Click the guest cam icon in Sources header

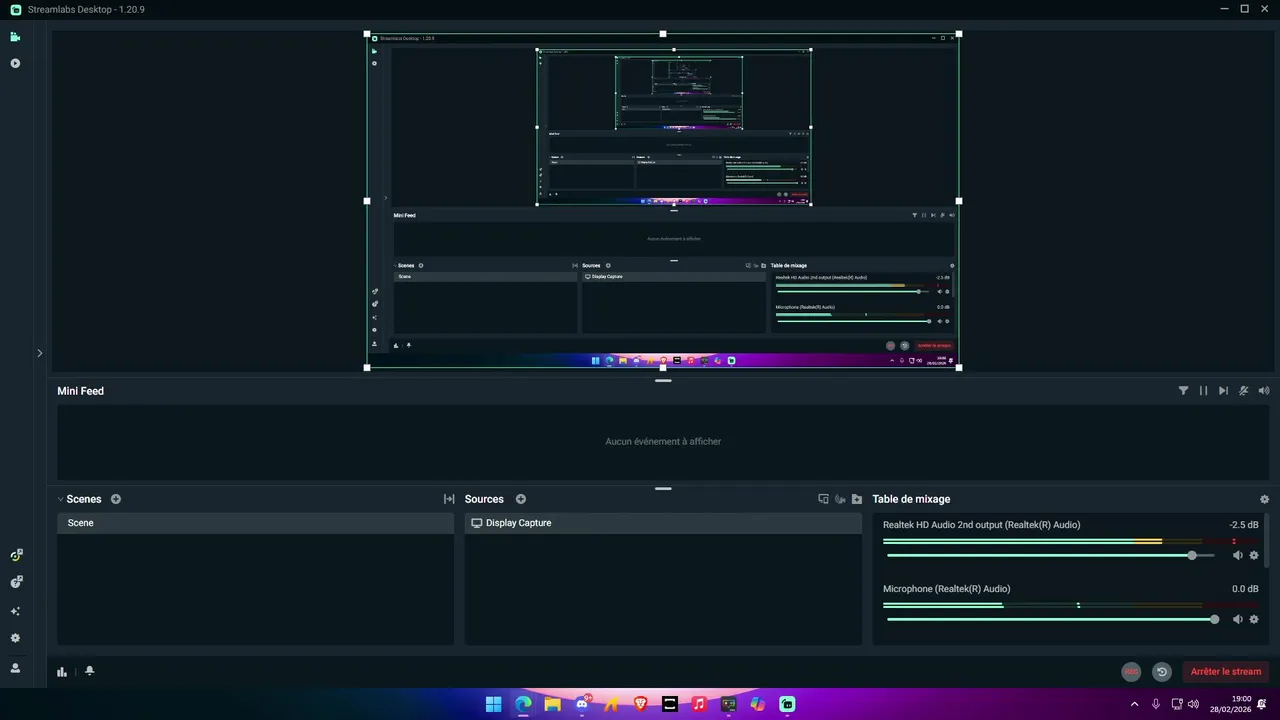pyautogui.click(x=840, y=499)
